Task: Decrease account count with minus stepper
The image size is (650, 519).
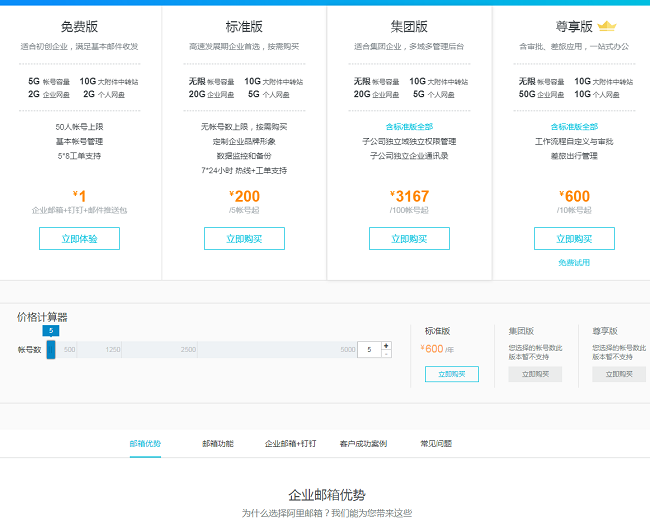Action: (x=386, y=354)
